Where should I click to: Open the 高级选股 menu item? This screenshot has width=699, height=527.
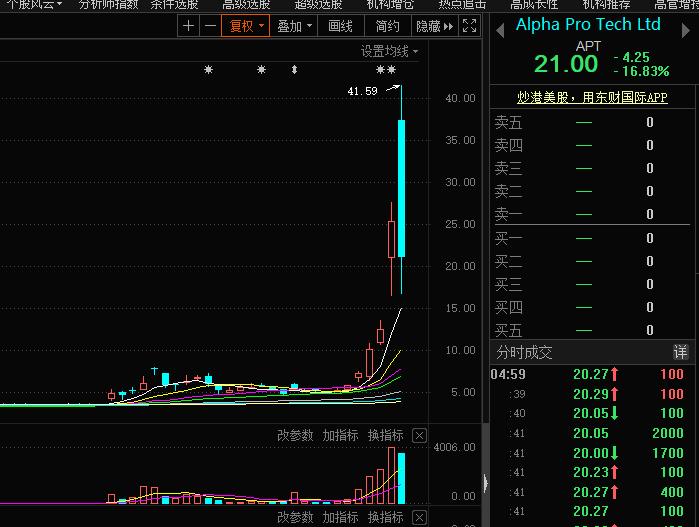(246, 4)
